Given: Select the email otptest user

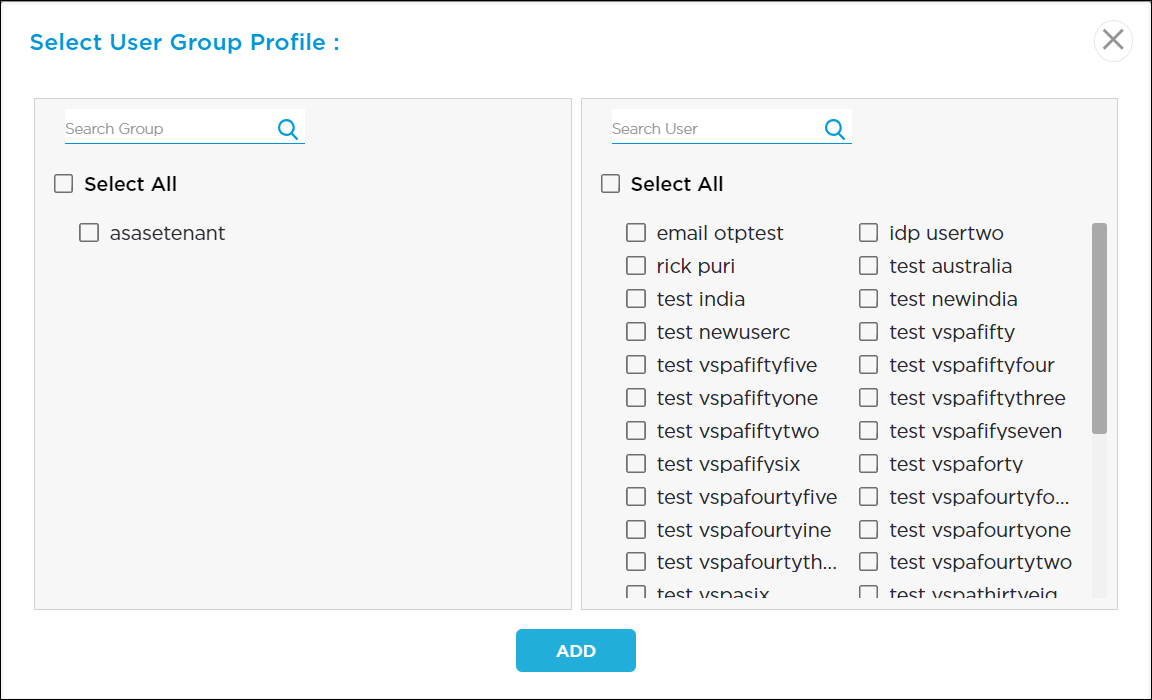Looking at the screenshot, I should pos(636,232).
